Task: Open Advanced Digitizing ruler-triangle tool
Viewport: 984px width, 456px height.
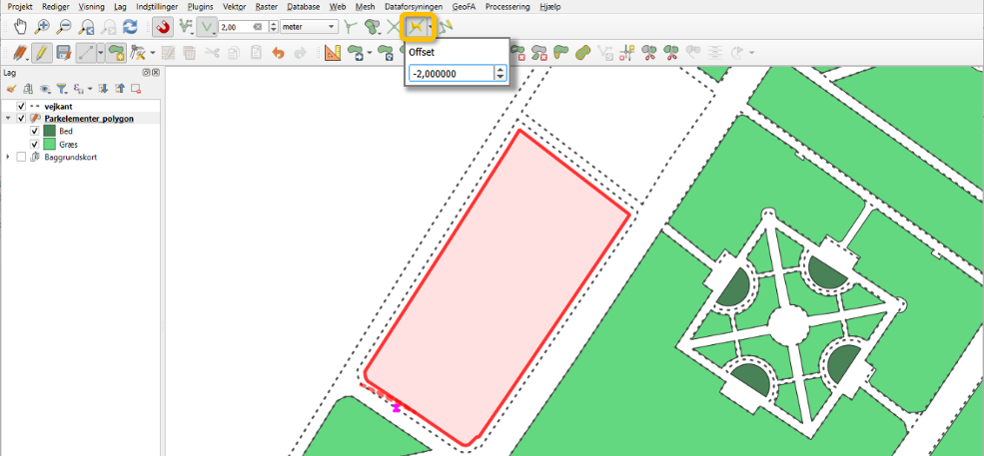Action: tap(332, 53)
